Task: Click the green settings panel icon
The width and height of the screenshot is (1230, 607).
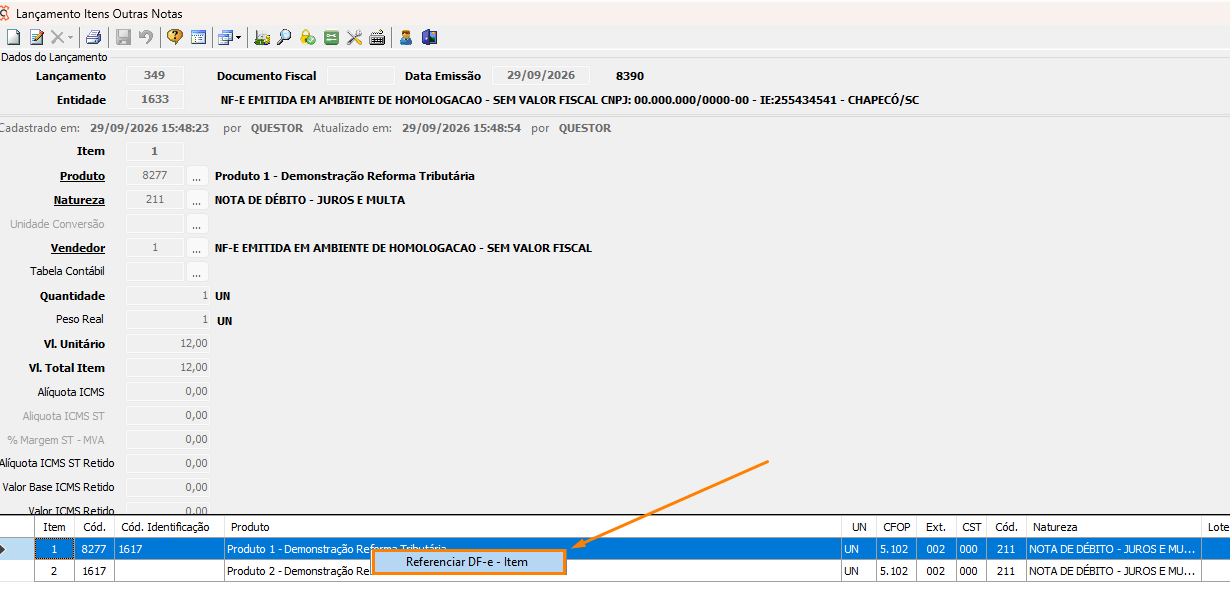Action: click(331, 37)
